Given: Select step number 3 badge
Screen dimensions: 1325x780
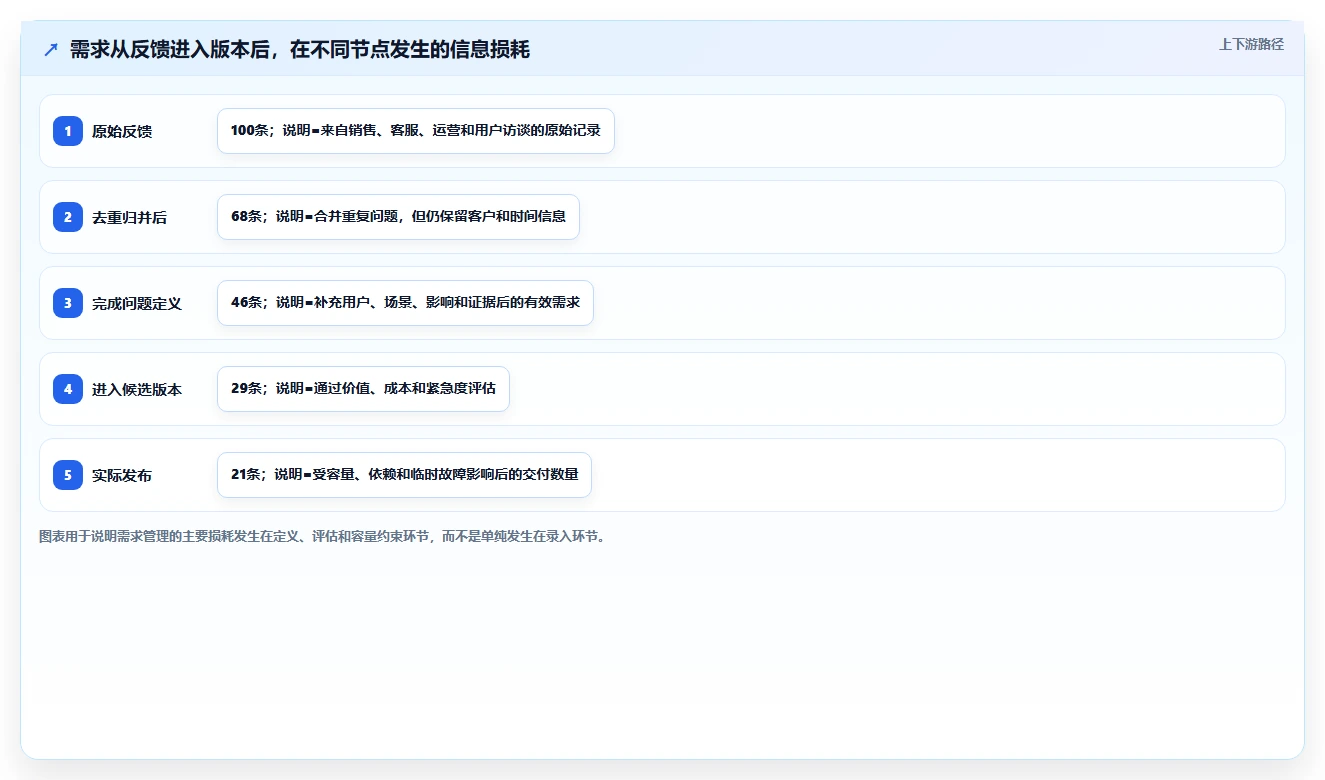Looking at the screenshot, I should (68, 303).
